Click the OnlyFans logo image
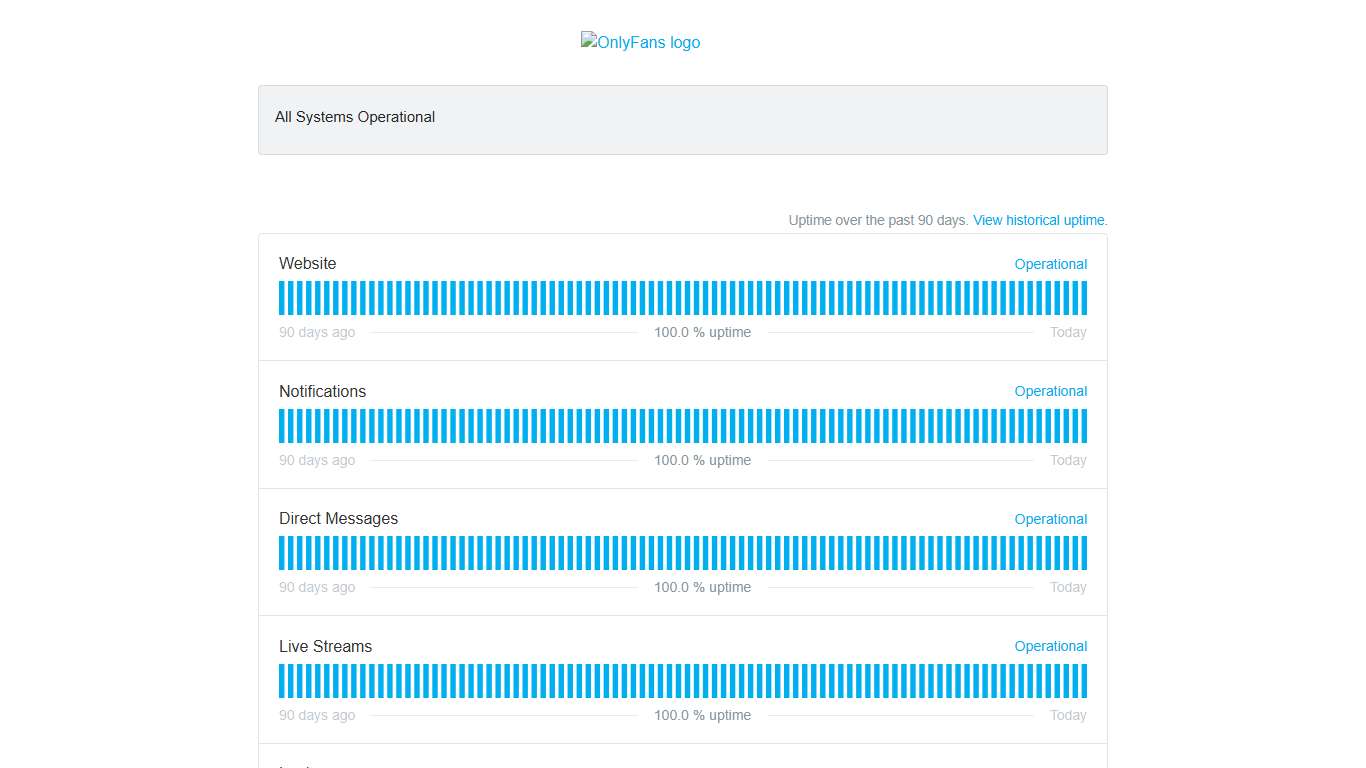The image size is (1366, 768). [640, 42]
